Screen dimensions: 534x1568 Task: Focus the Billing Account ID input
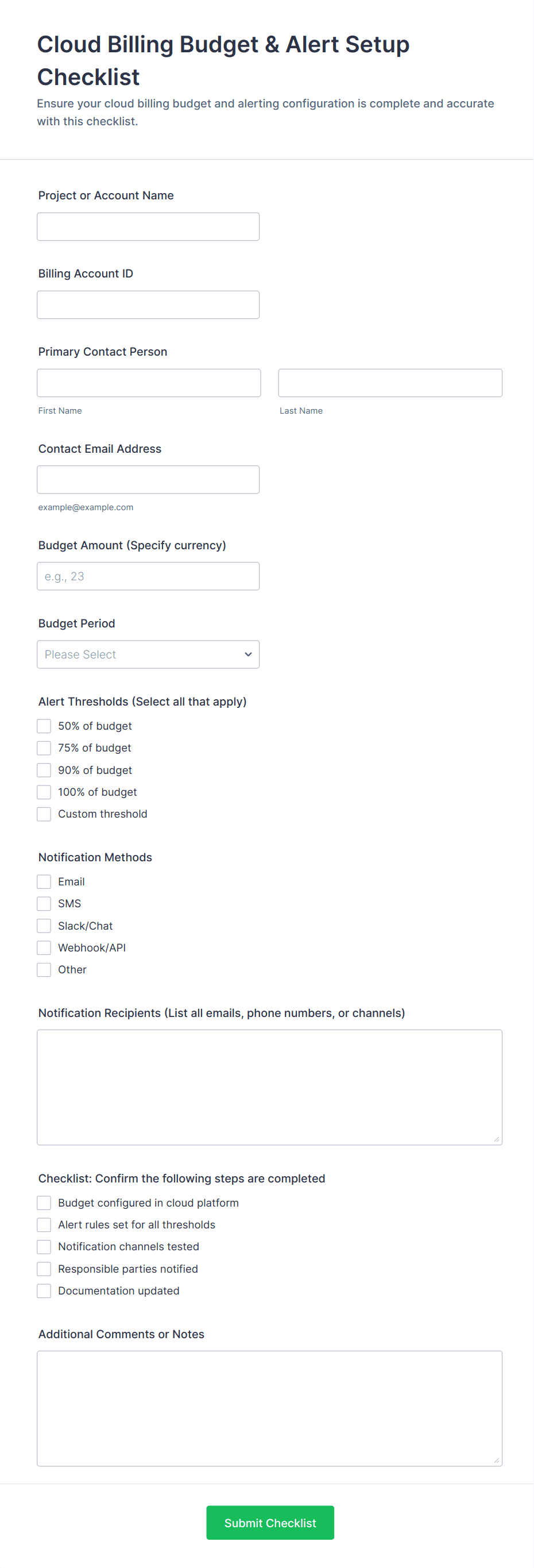coord(148,305)
